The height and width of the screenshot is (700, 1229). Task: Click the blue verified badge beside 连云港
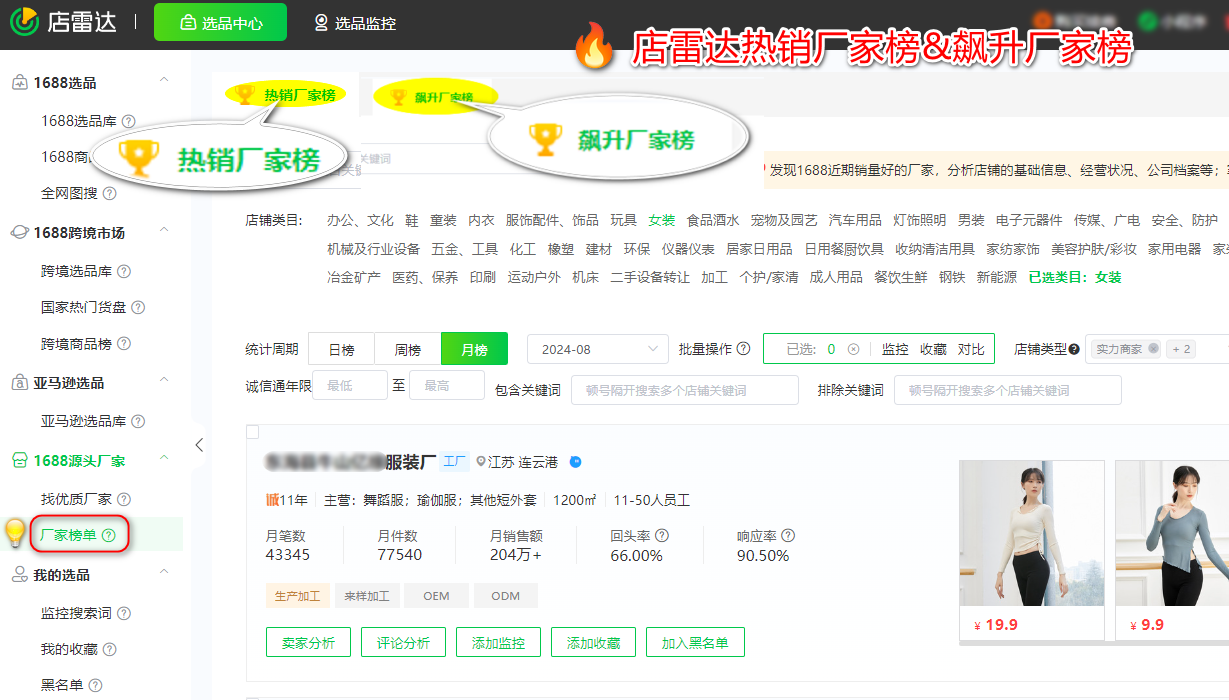pos(575,462)
